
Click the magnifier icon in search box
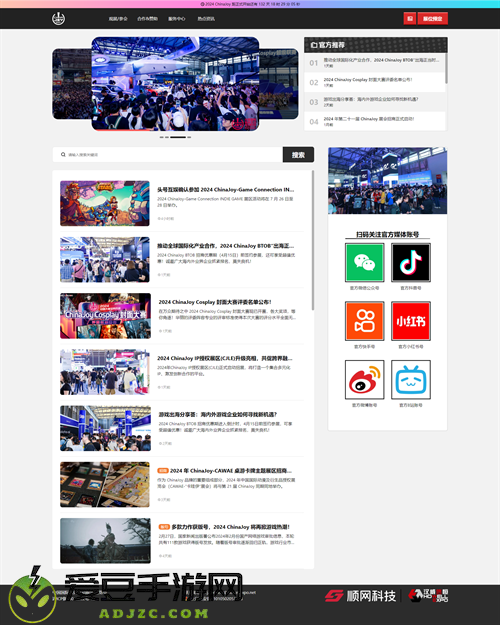63,155
